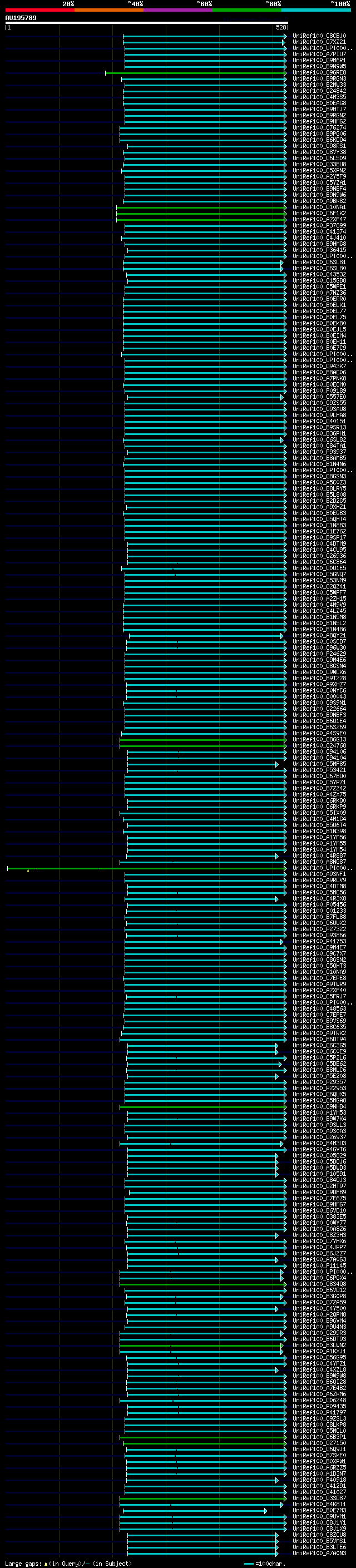Click label UniRef100_B1N398
The image size is (356, 1568).
(x=319, y=831)
